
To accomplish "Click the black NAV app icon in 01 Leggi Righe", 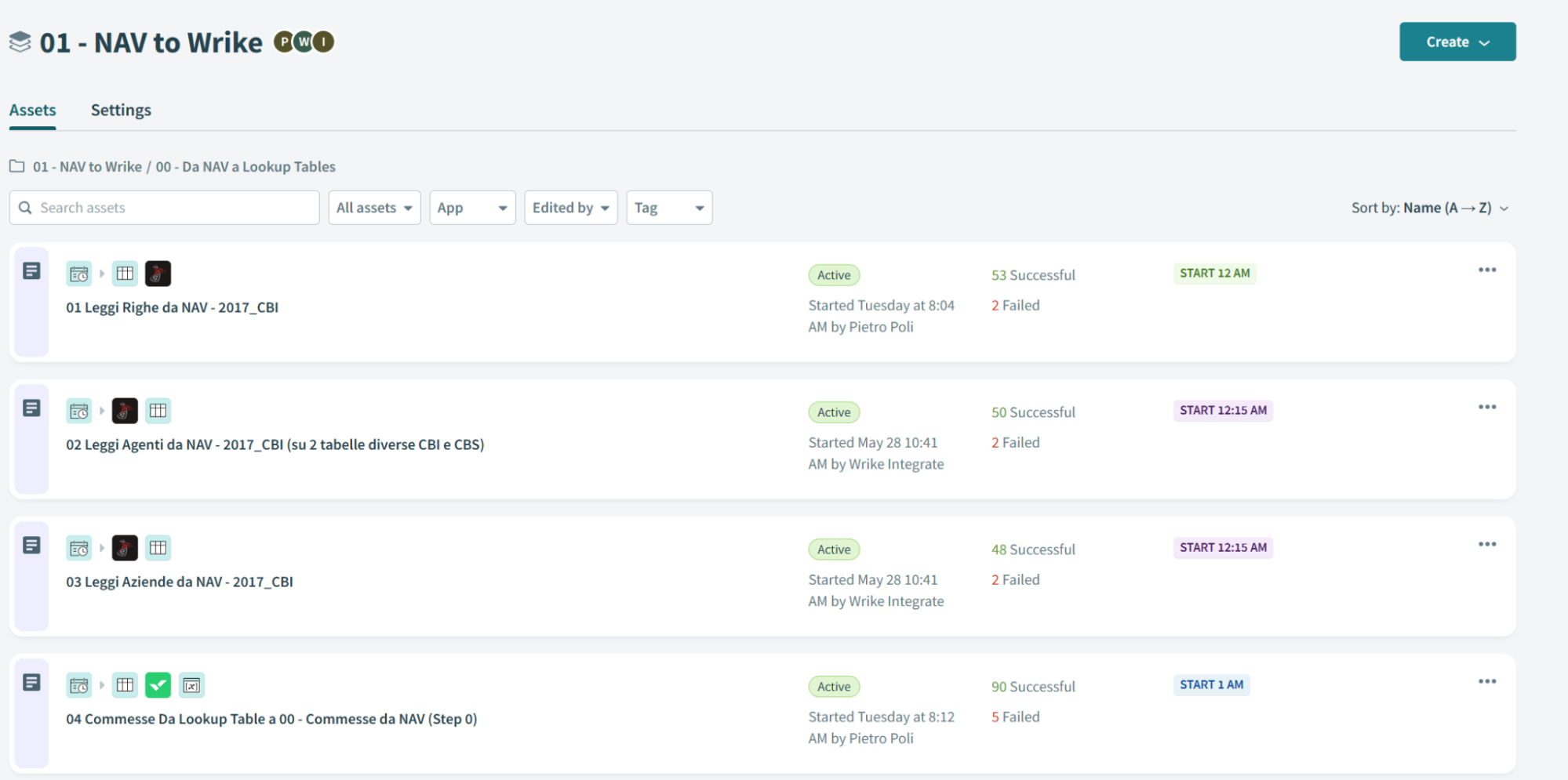I will point(158,274).
